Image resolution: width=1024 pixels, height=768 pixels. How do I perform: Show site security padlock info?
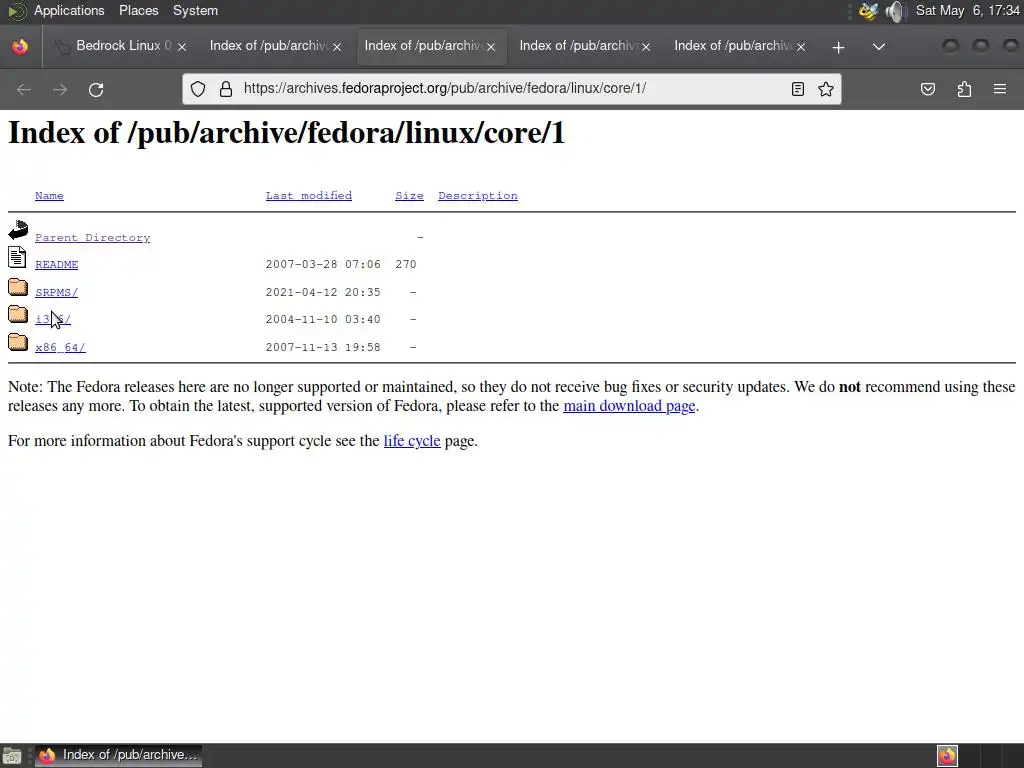pyautogui.click(x=226, y=89)
